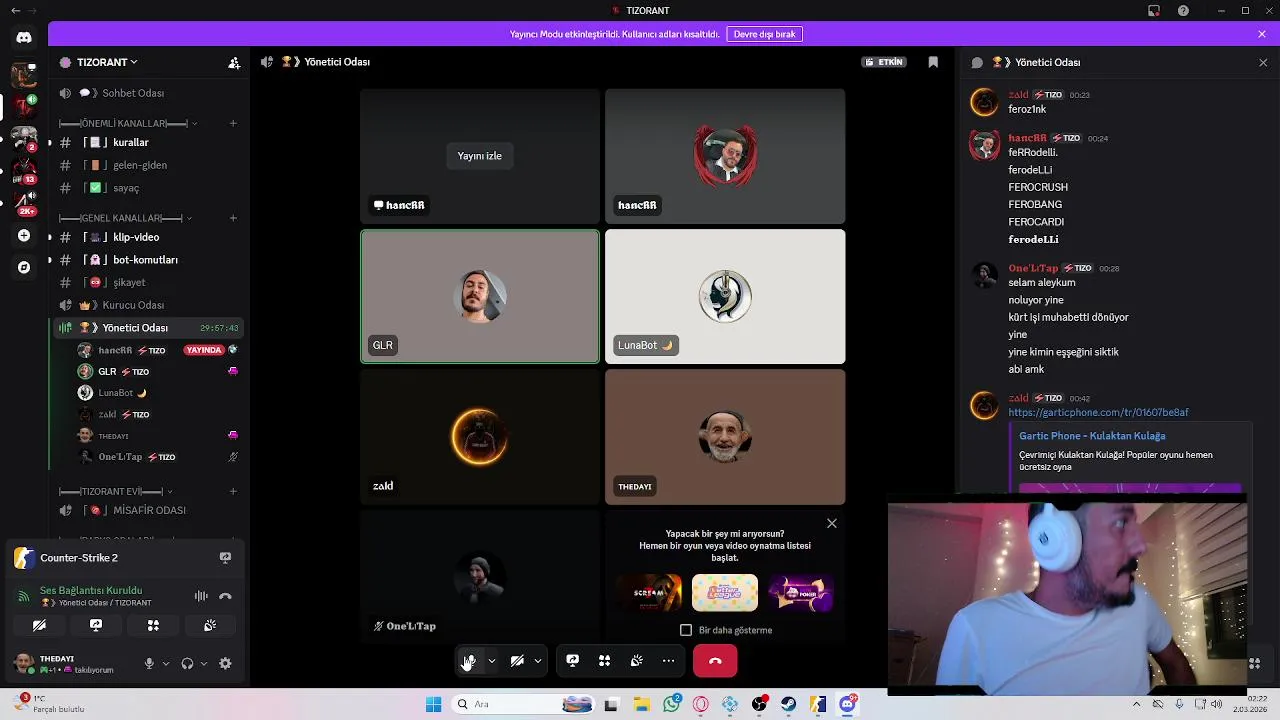
Task: Open camera options arrow in call bar
Action: (x=538, y=661)
